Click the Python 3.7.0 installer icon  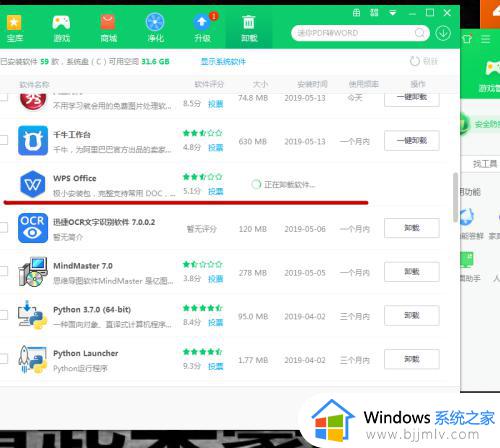[33, 315]
